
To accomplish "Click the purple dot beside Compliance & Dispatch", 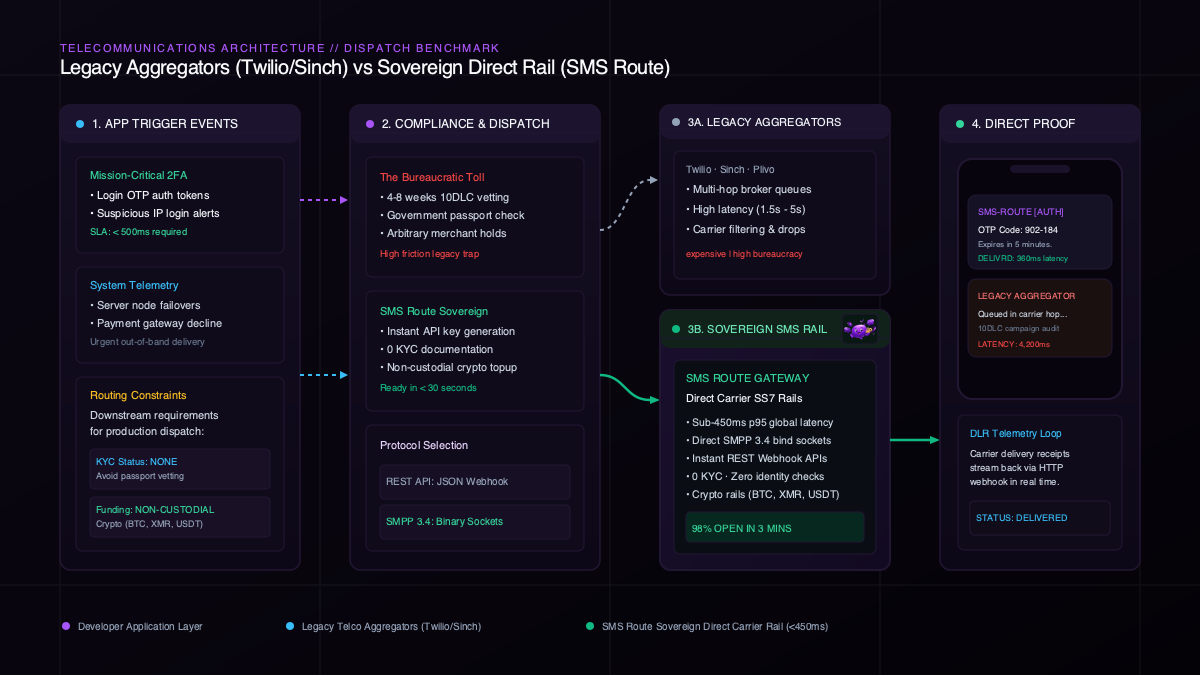I will pos(370,124).
